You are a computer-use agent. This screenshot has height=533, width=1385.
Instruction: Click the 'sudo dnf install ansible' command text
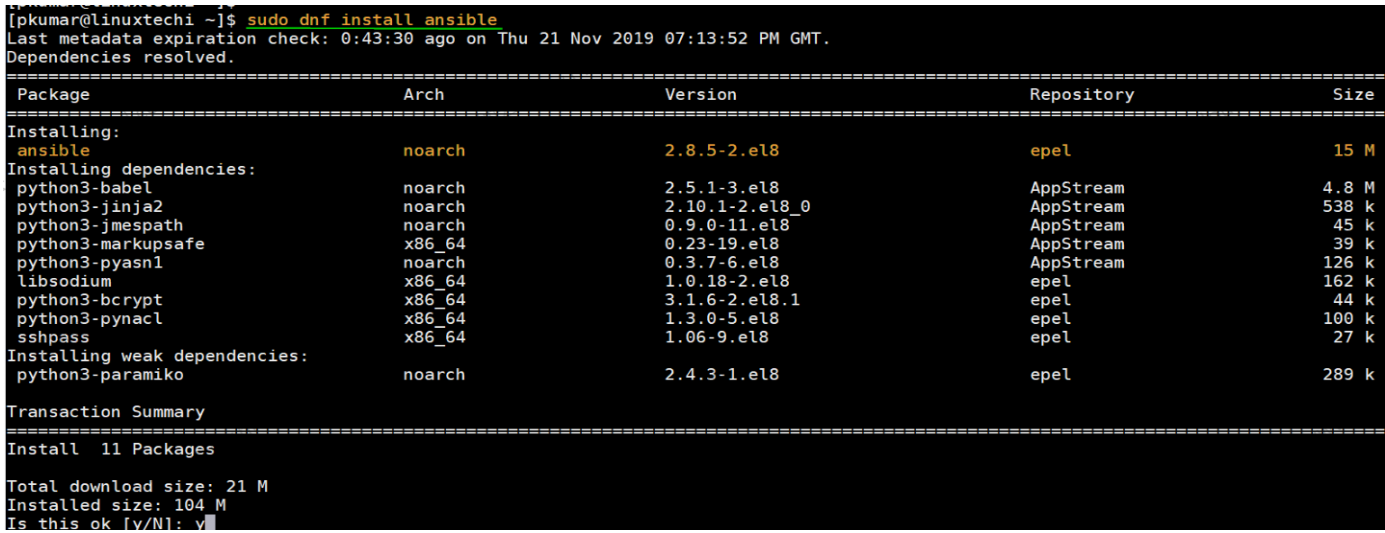pos(371,20)
